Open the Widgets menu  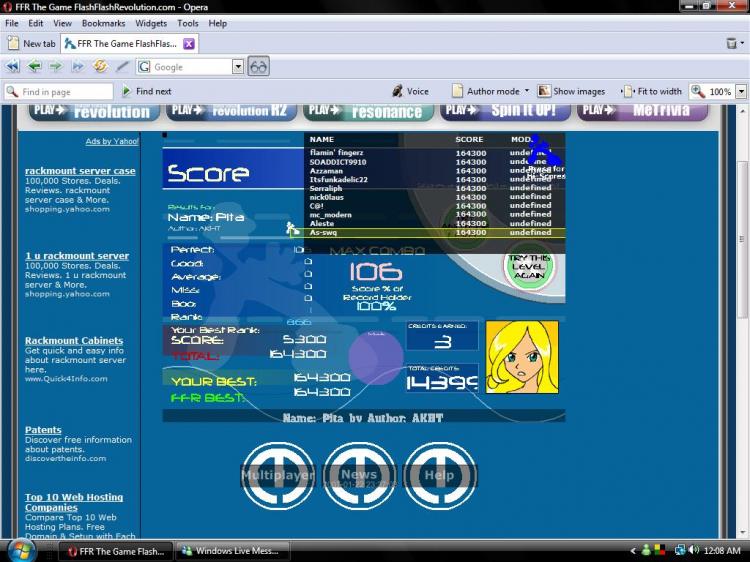coord(151,23)
